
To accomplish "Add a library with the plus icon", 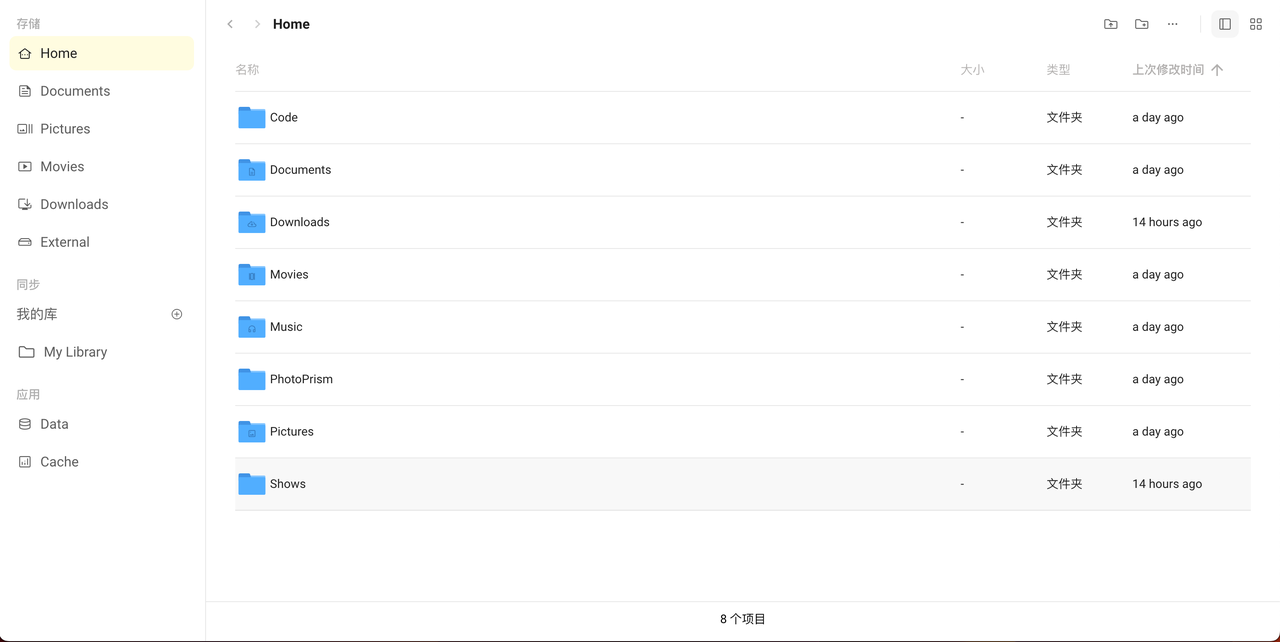I will click(x=177, y=314).
